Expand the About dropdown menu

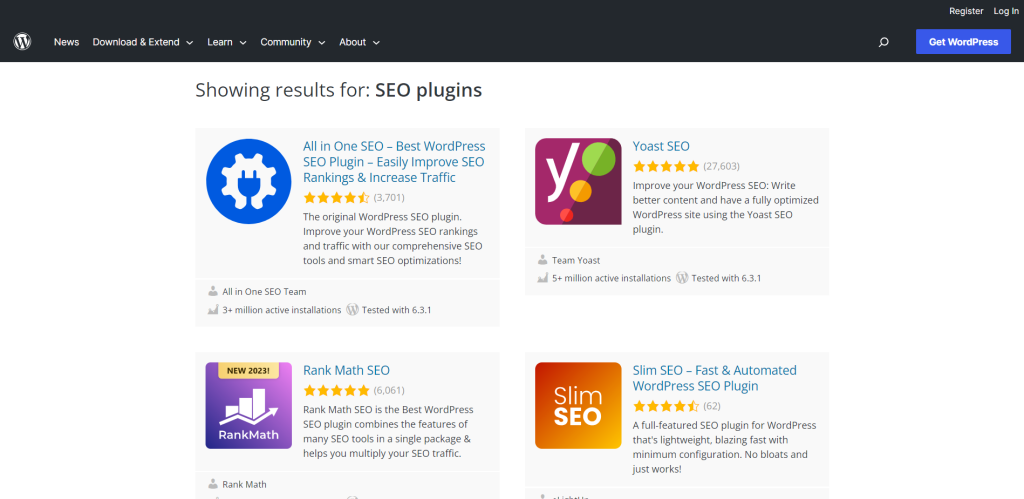(x=359, y=42)
